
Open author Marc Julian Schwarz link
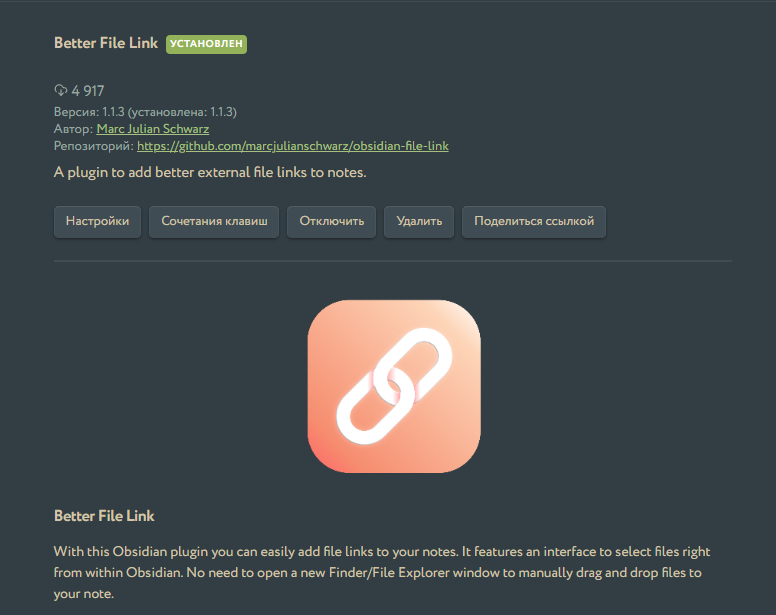tap(153, 129)
